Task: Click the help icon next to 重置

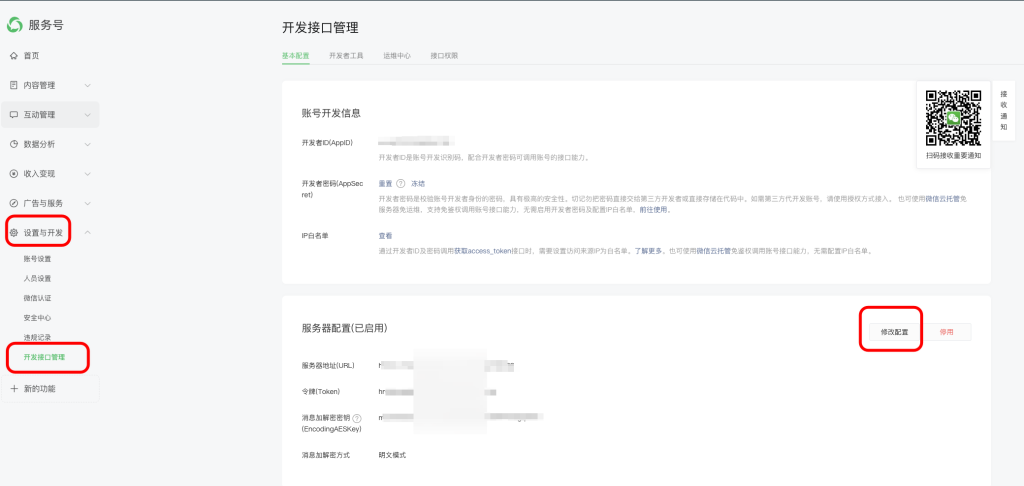Action: [x=401, y=184]
